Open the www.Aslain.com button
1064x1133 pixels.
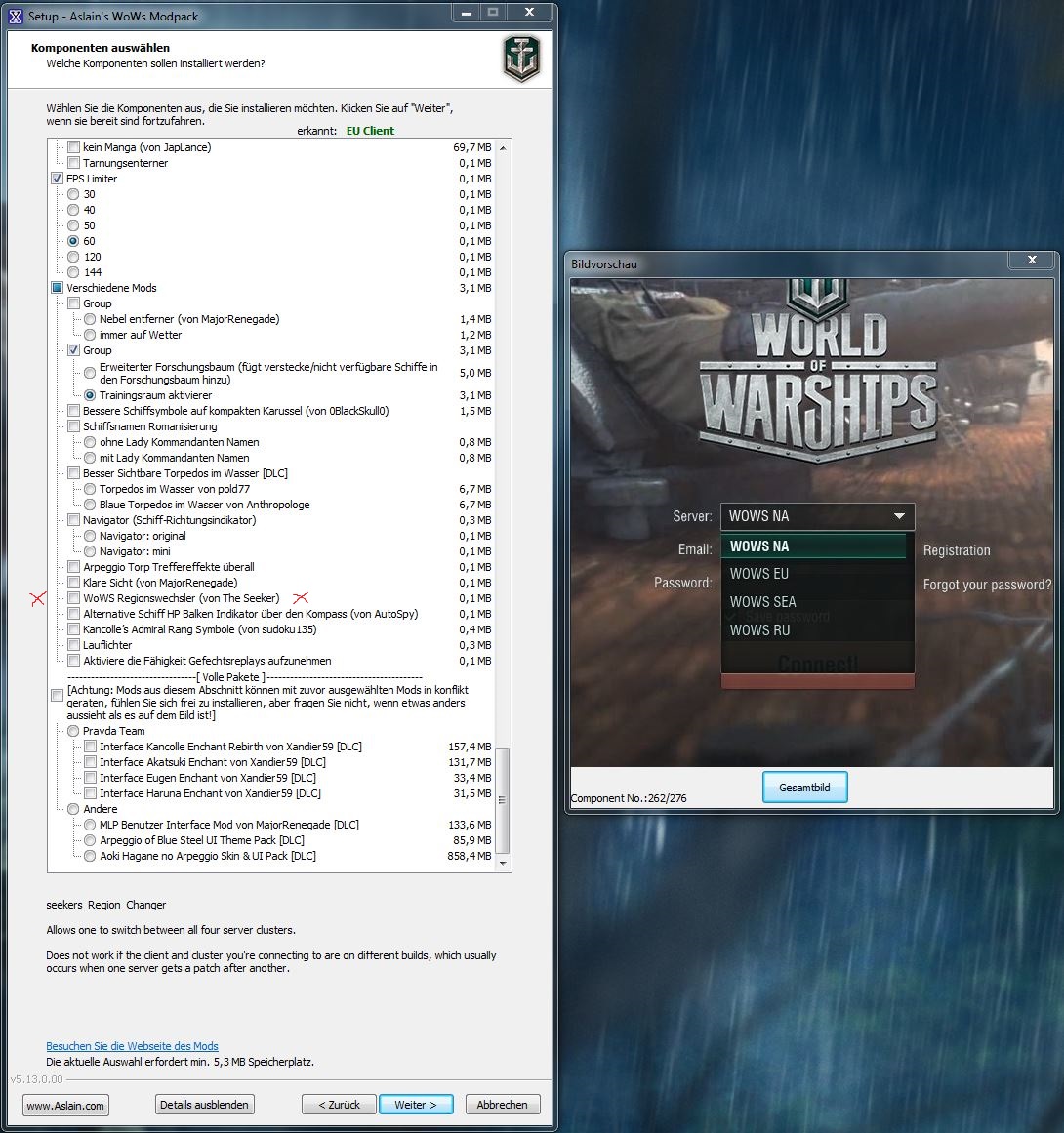(65, 1106)
